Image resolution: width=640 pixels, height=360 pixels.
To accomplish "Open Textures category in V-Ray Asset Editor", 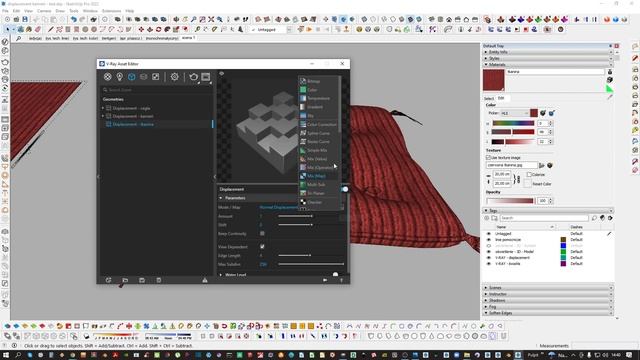I will click(x=156, y=77).
